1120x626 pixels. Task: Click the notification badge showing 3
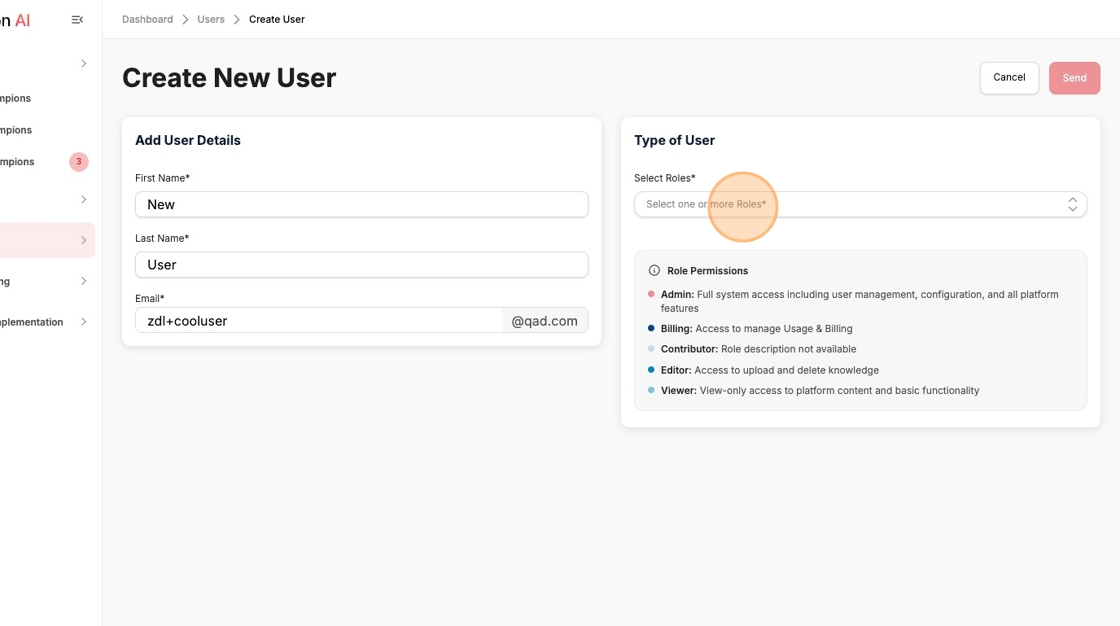pos(79,162)
